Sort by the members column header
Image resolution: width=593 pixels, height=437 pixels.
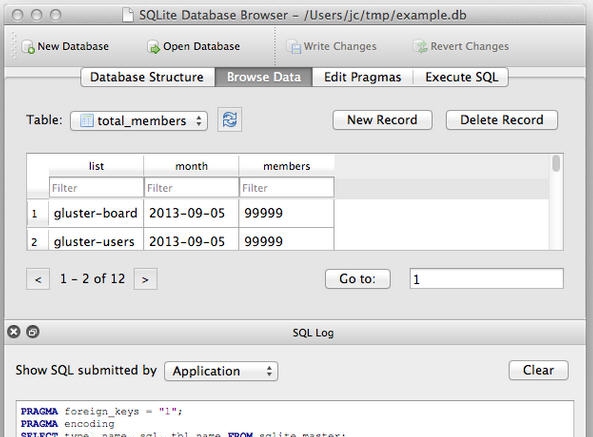pos(287,166)
